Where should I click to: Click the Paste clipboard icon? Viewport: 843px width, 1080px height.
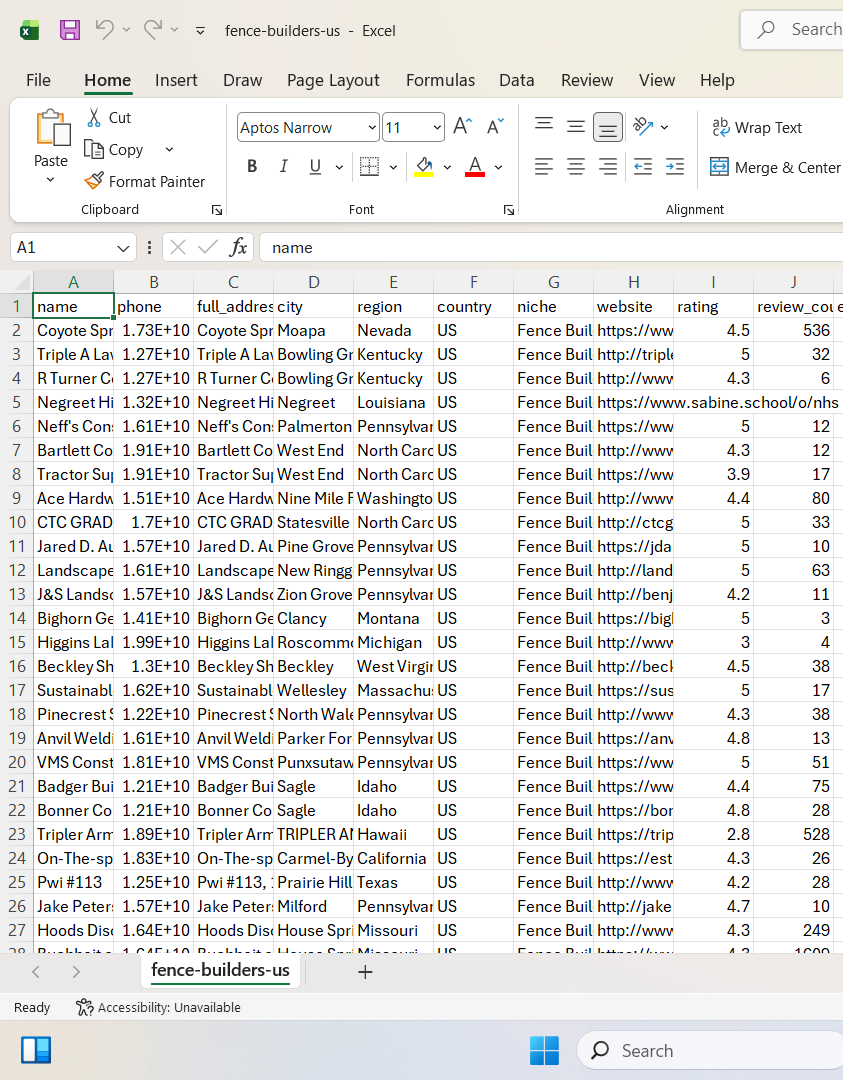coord(52,128)
